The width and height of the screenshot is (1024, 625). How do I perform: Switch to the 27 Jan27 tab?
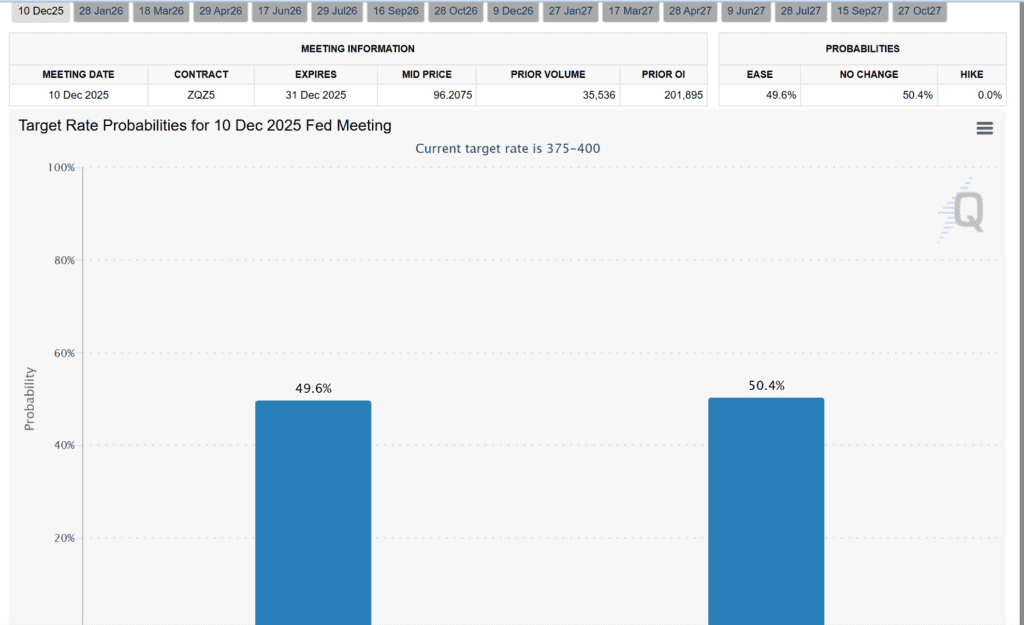[x=570, y=11]
